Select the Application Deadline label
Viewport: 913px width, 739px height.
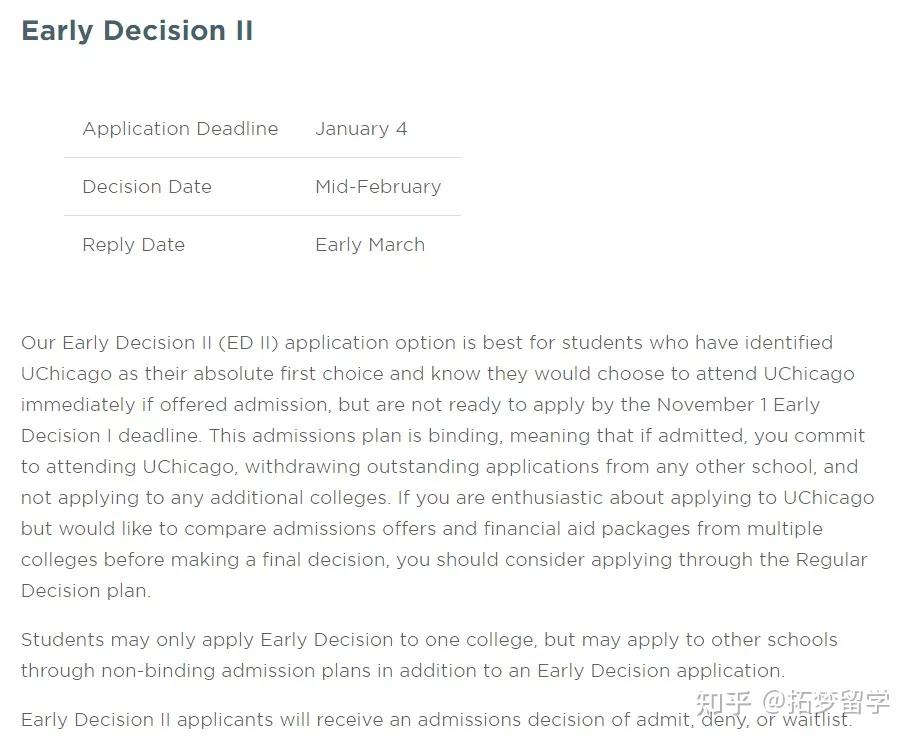[181, 129]
